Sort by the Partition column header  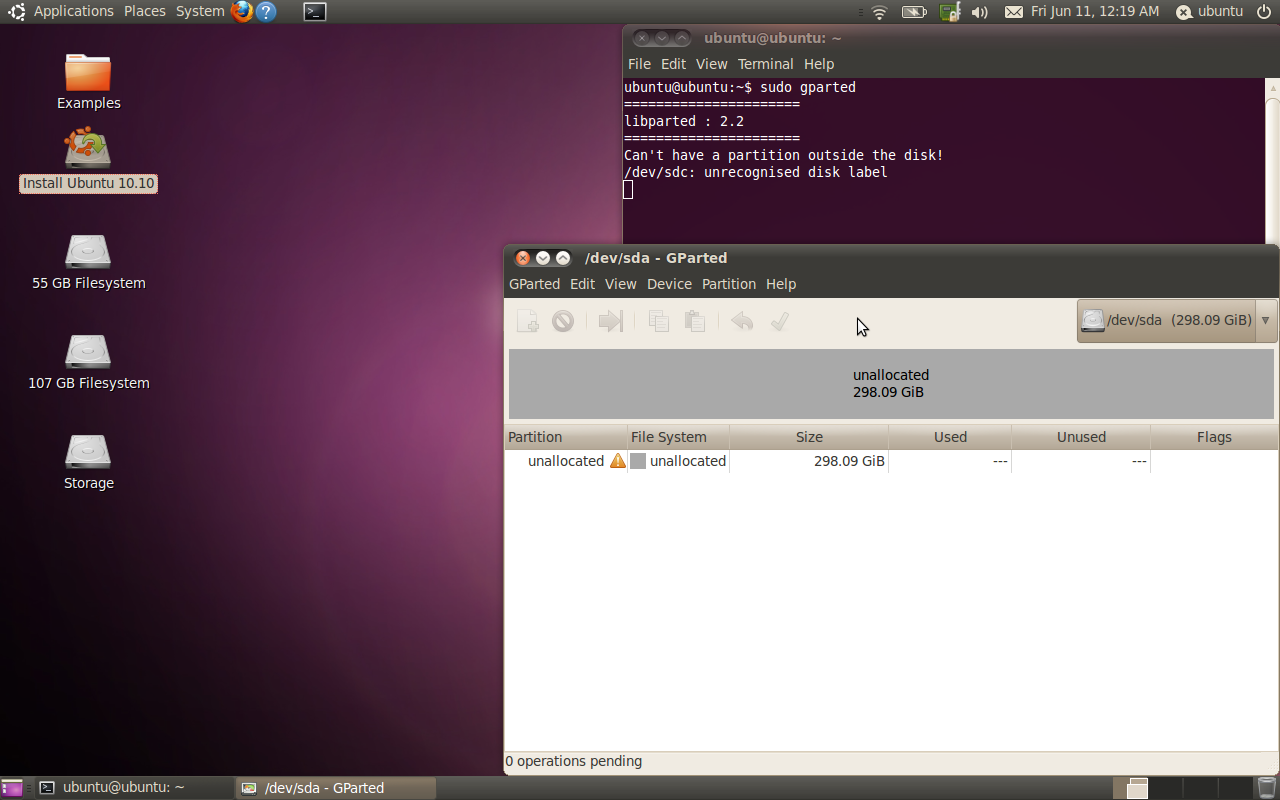pos(566,437)
